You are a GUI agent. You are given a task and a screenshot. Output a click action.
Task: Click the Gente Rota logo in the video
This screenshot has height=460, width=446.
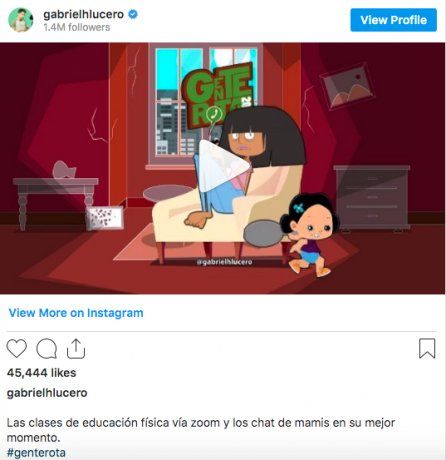click(x=218, y=95)
